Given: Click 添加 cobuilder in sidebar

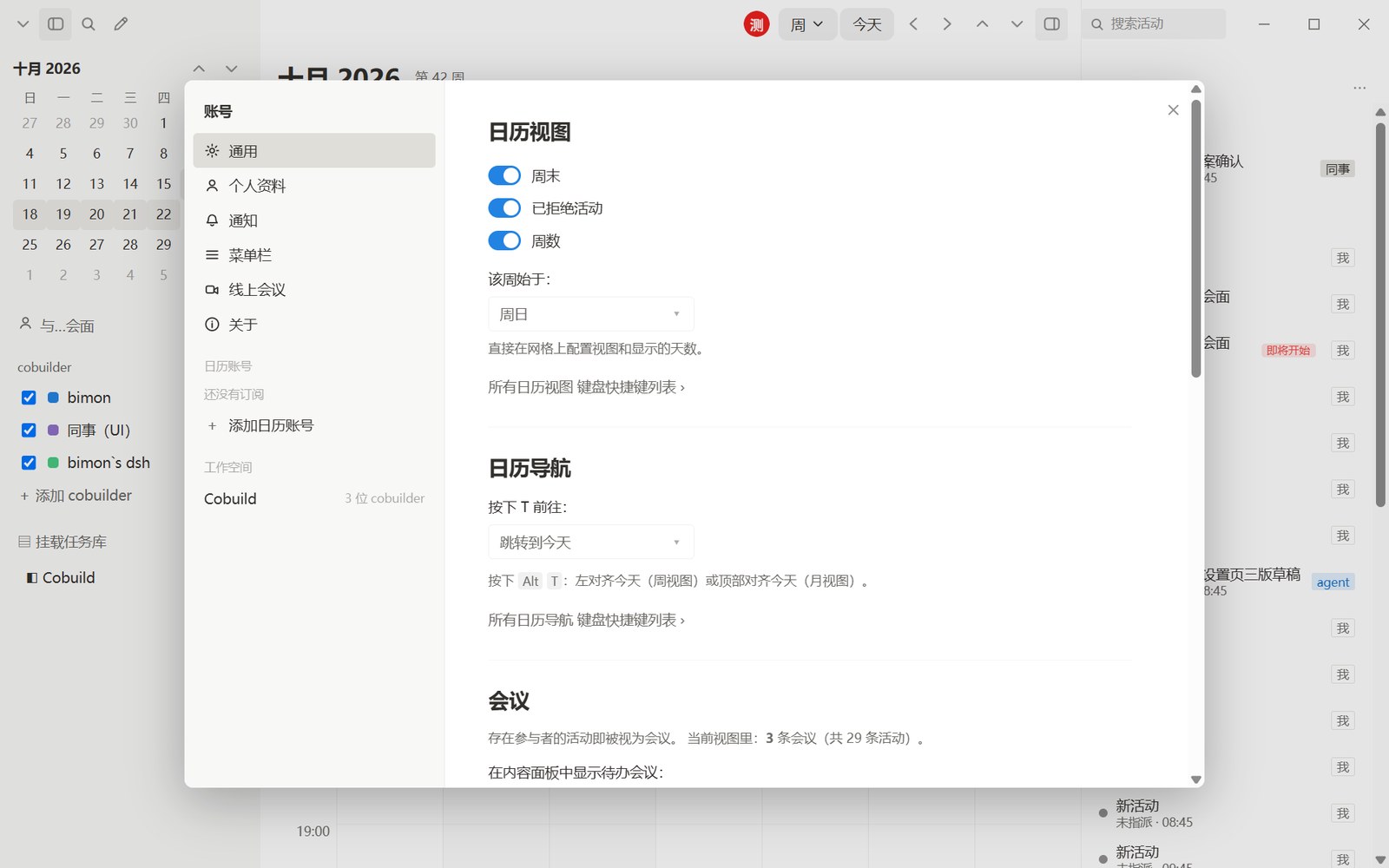Looking at the screenshot, I should point(76,496).
